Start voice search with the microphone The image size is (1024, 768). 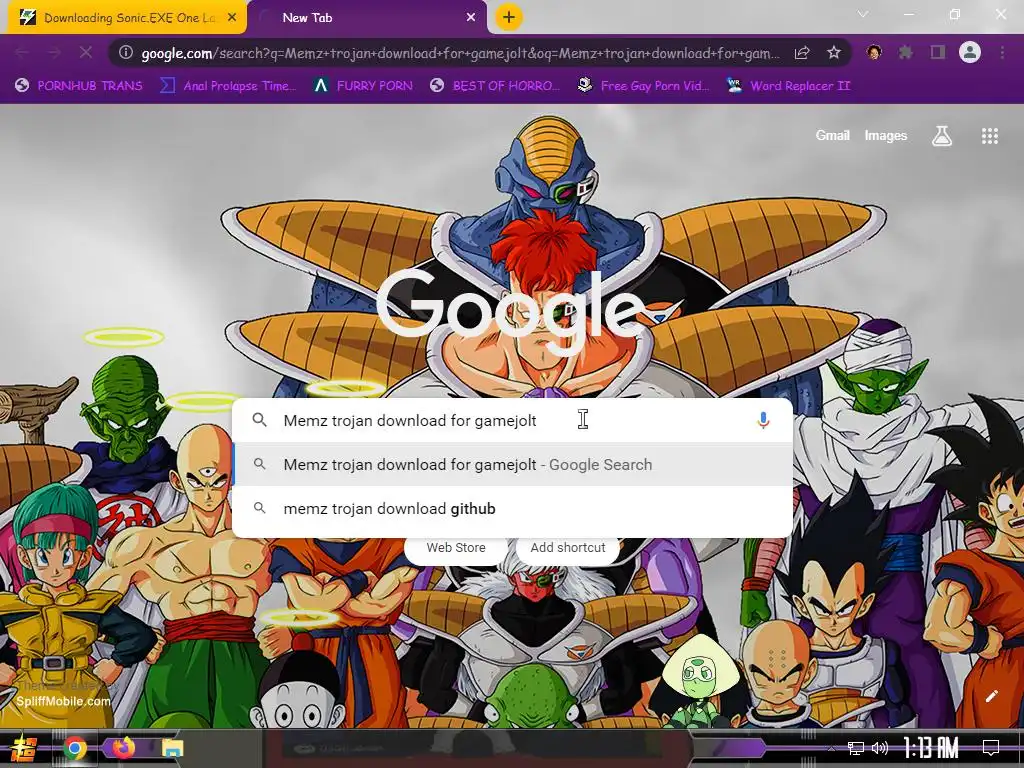(763, 421)
